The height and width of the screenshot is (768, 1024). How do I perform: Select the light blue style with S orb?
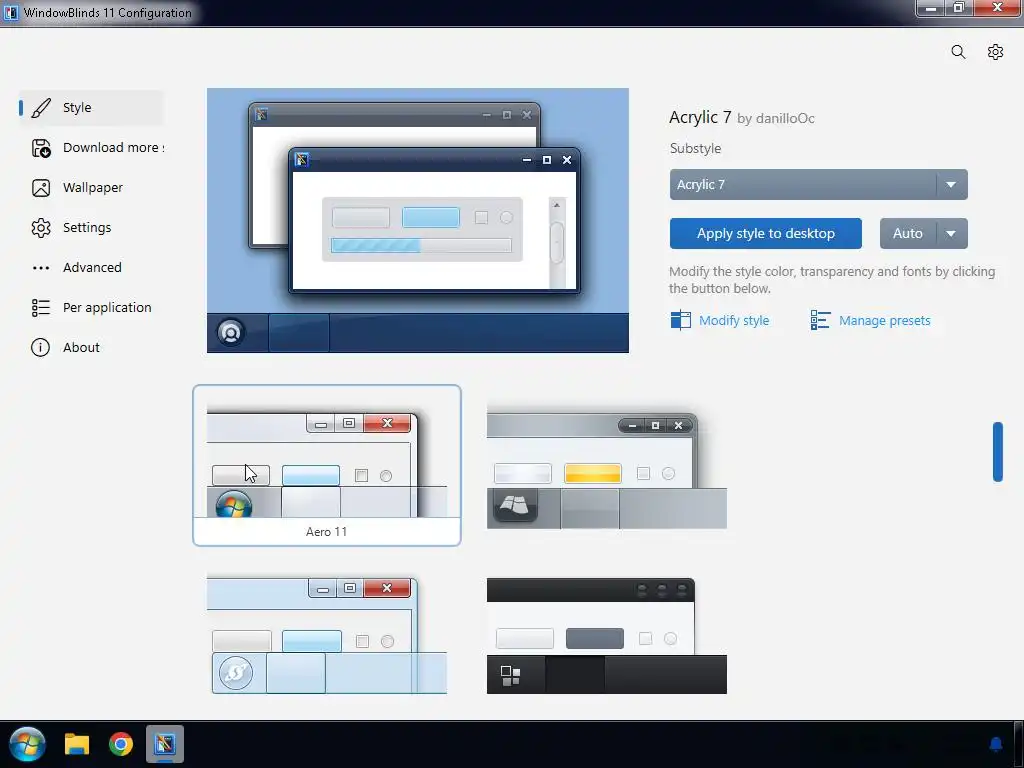[327, 635]
